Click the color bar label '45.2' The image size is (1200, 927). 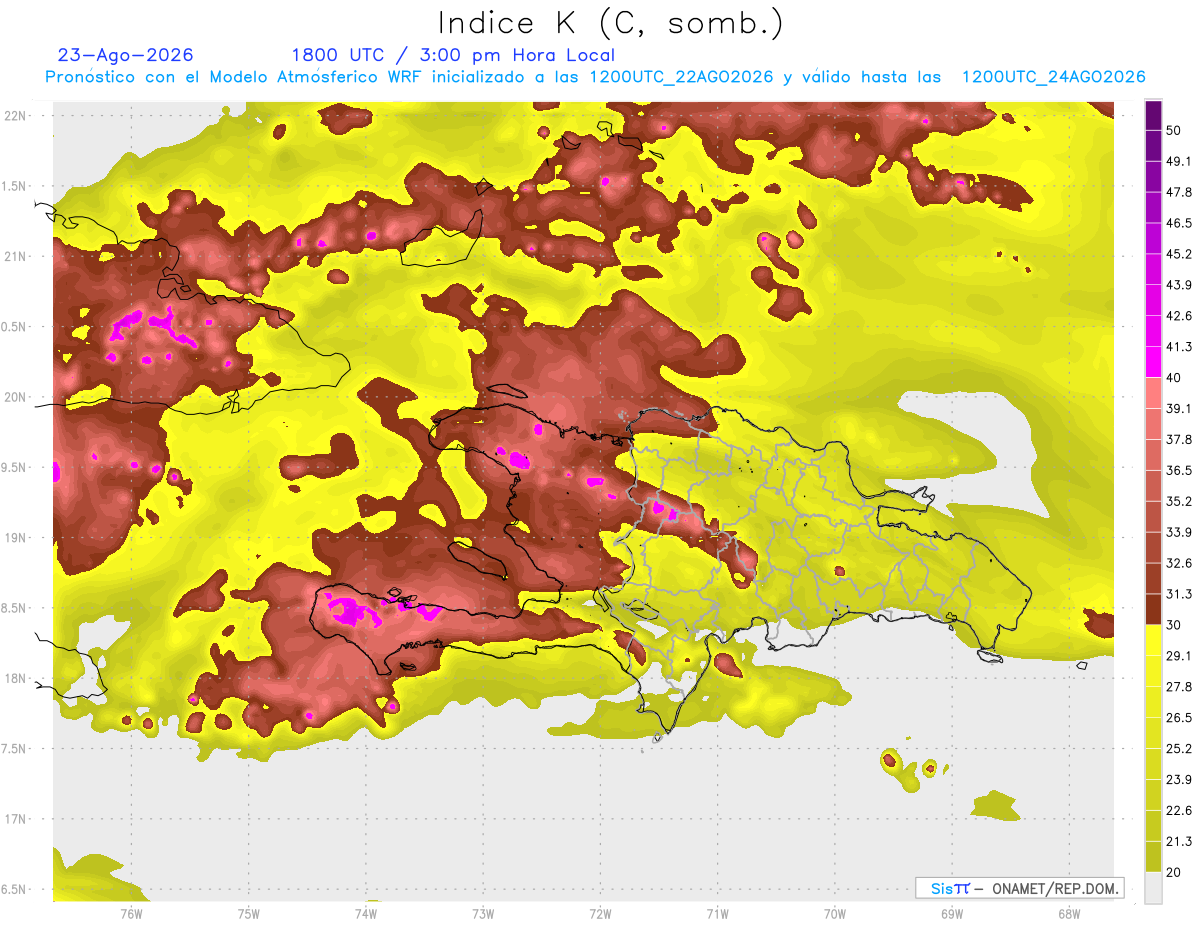pos(1178,254)
